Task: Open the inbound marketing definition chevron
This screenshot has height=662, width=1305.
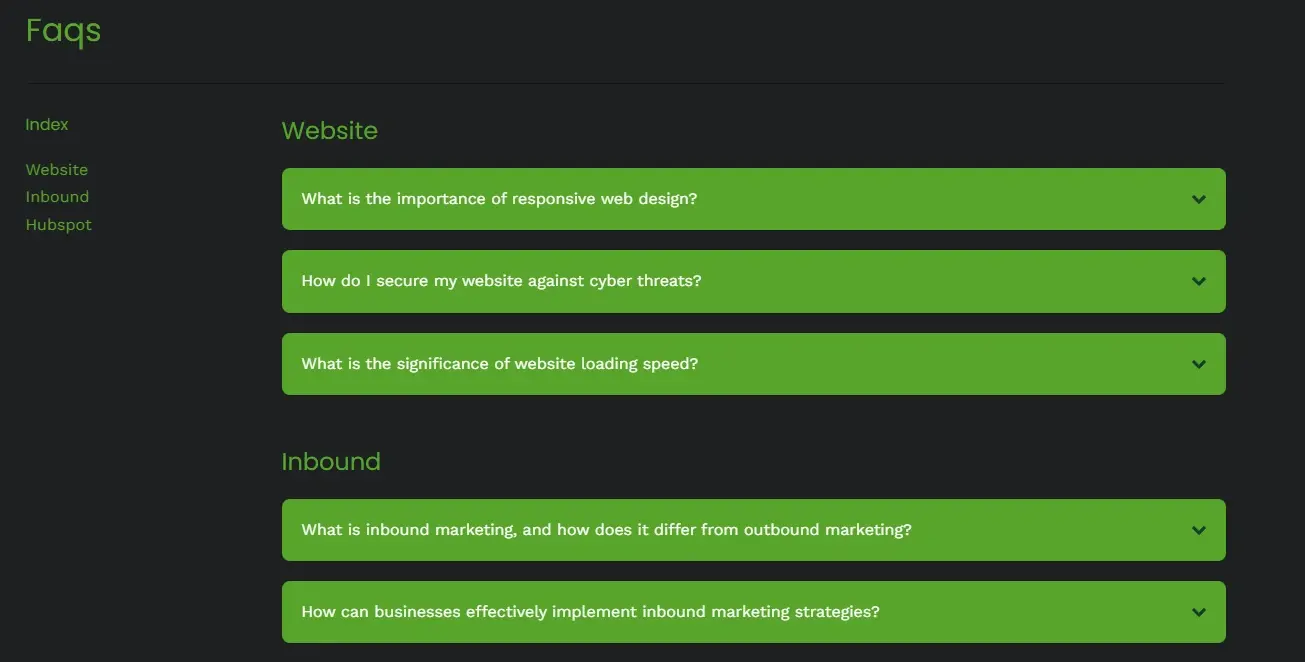Action: pyautogui.click(x=1198, y=530)
